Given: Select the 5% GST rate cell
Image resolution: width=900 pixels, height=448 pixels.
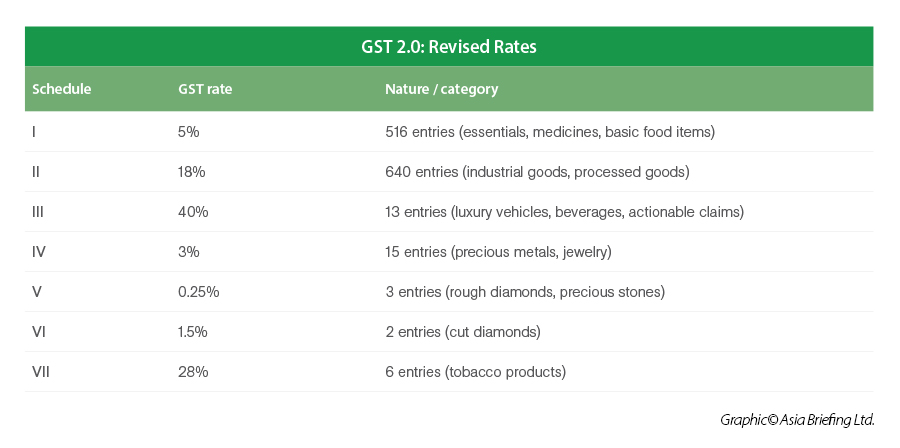Looking at the screenshot, I should tap(190, 132).
